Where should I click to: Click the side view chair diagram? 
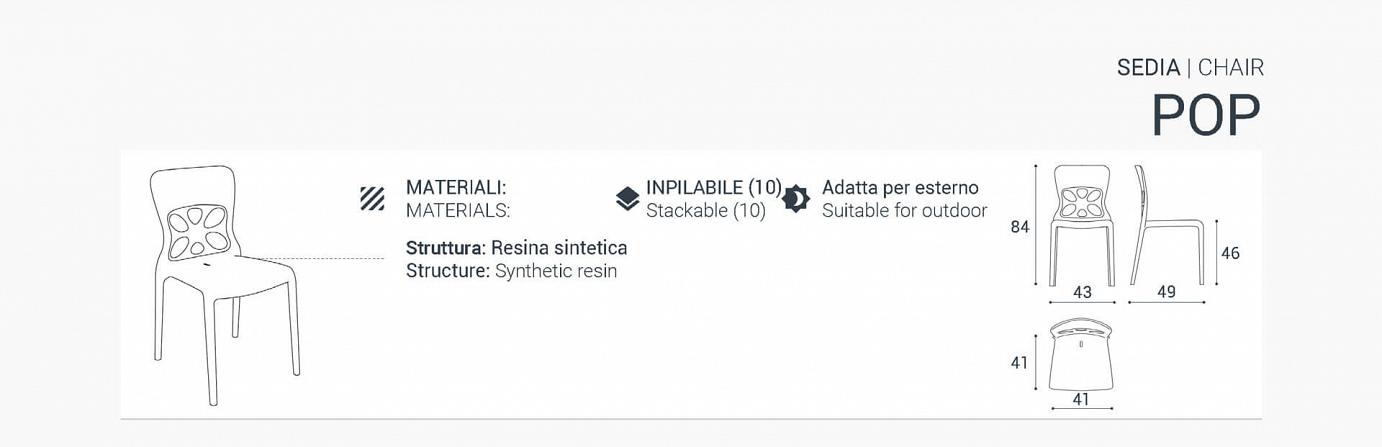point(1168,226)
